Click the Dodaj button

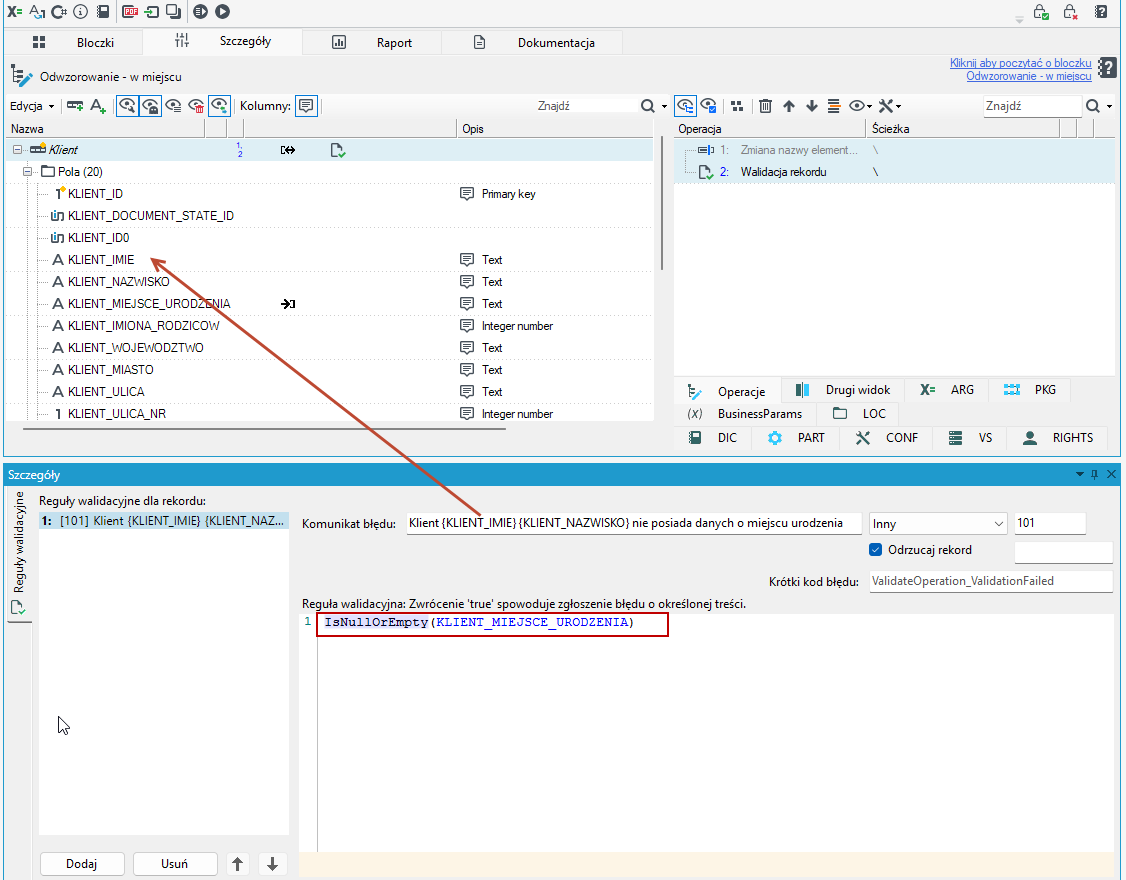point(82,863)
